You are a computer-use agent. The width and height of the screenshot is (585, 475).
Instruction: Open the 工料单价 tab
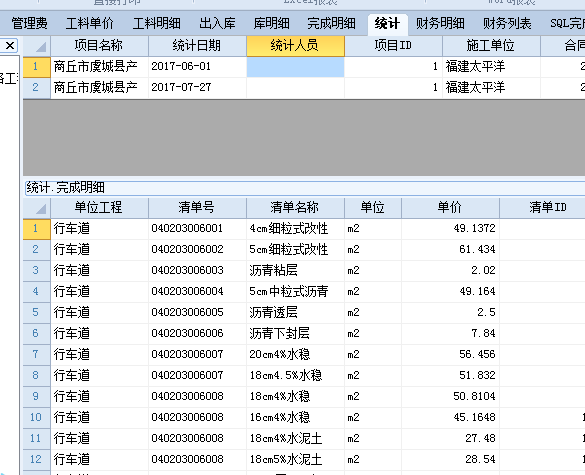[90, 24]
